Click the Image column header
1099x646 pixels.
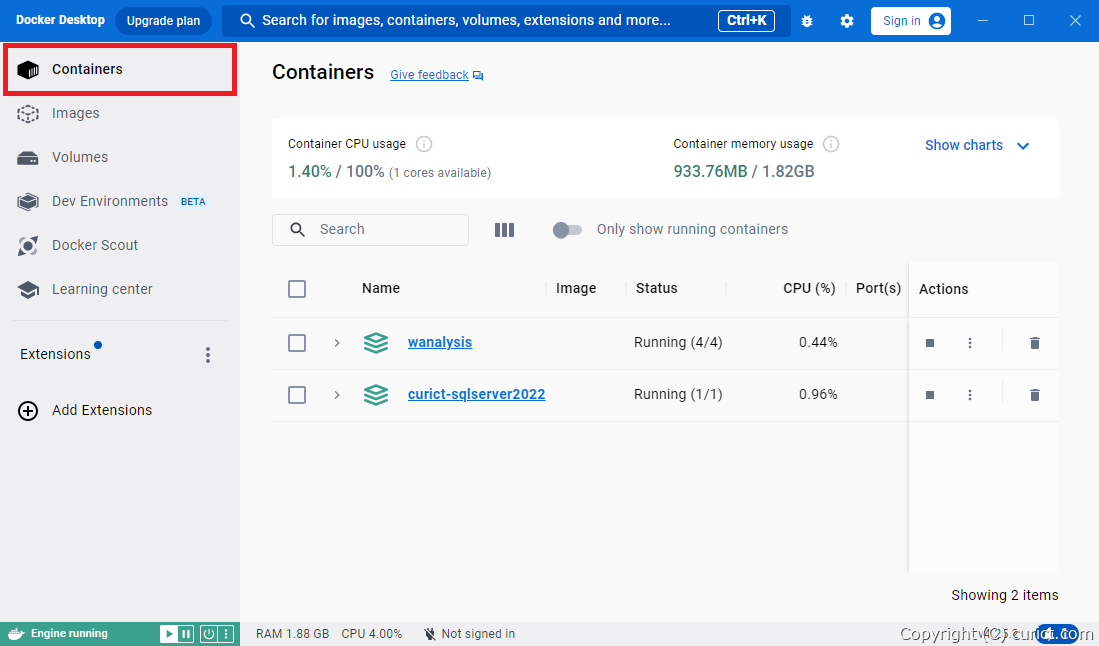coord(576,289)
